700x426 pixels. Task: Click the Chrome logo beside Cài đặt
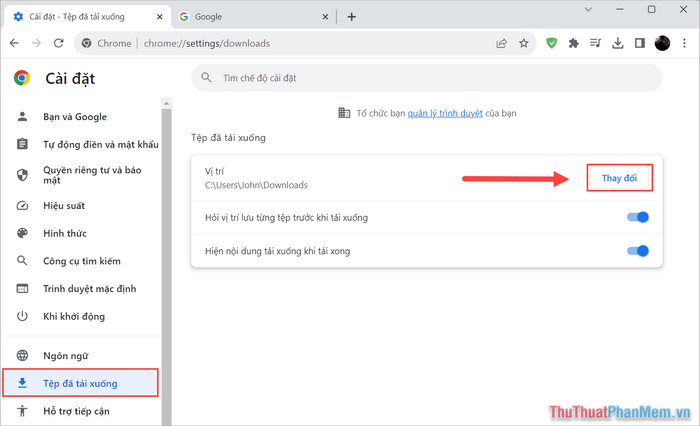tap(21, 78)
